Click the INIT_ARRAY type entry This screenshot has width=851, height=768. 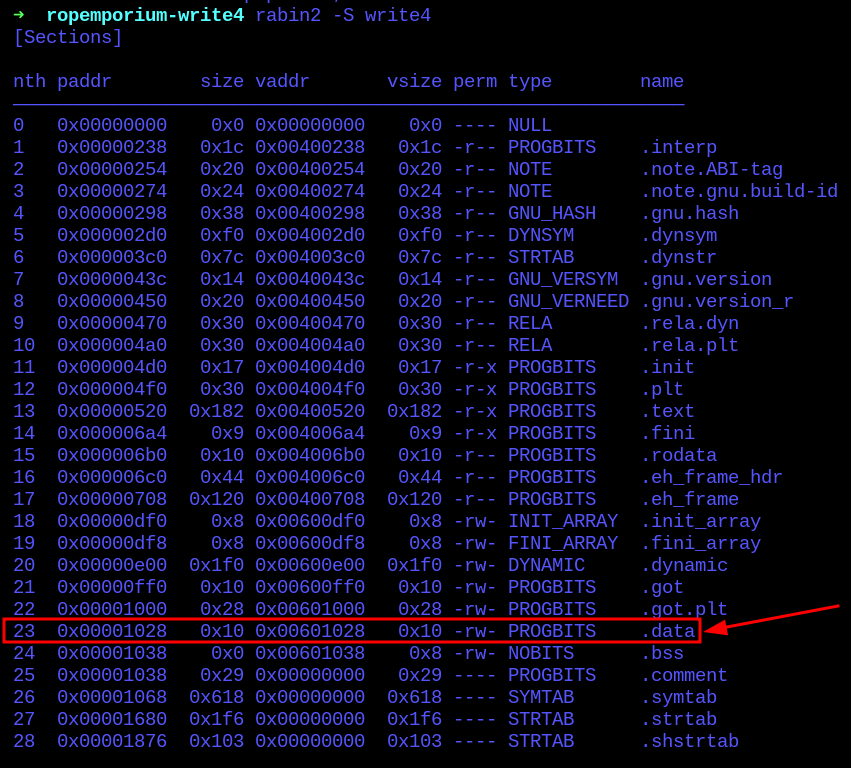coord(563,522)
